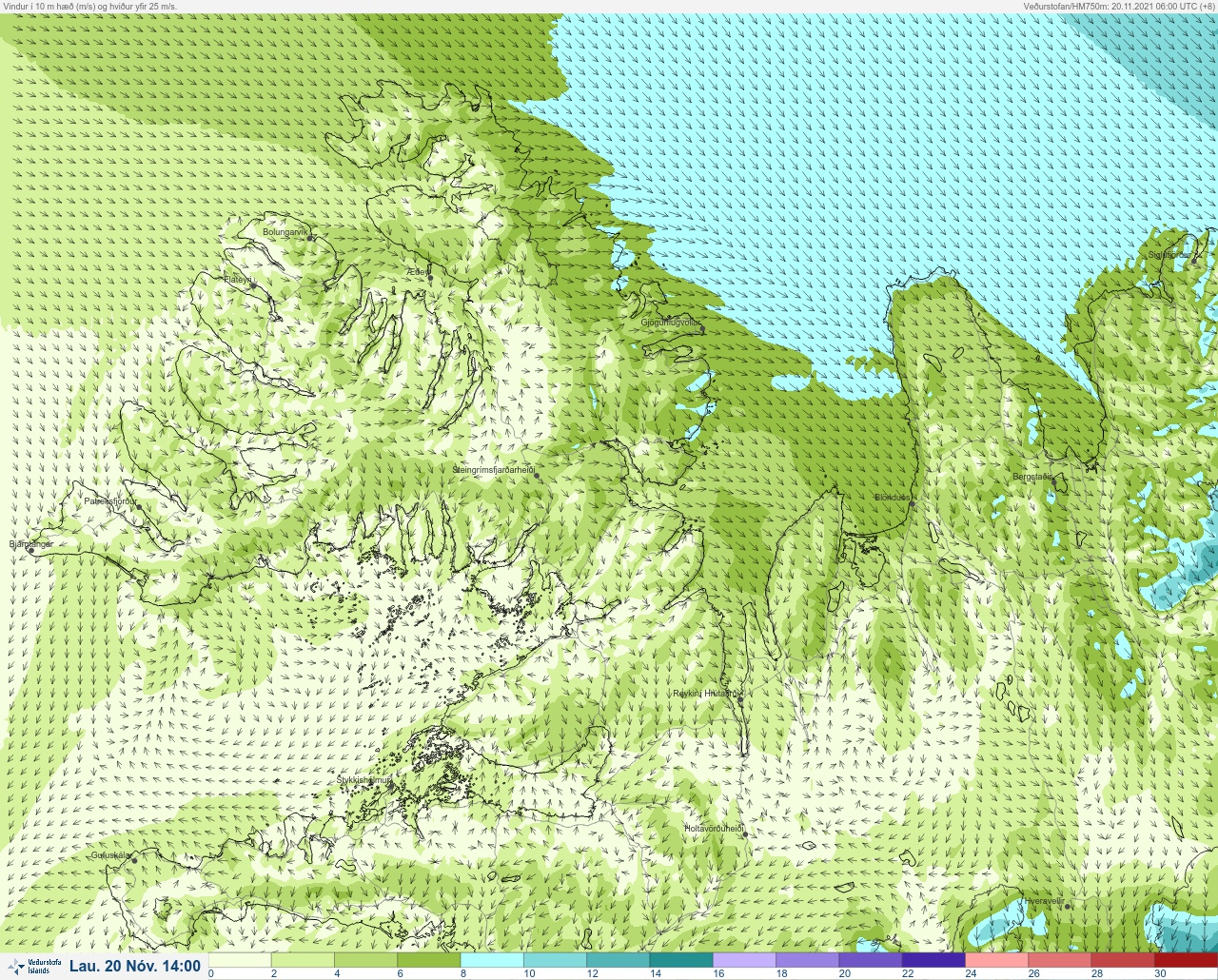Select the Bolungarvík station marker
The image size is (1218, 980).
coord(310,237)
